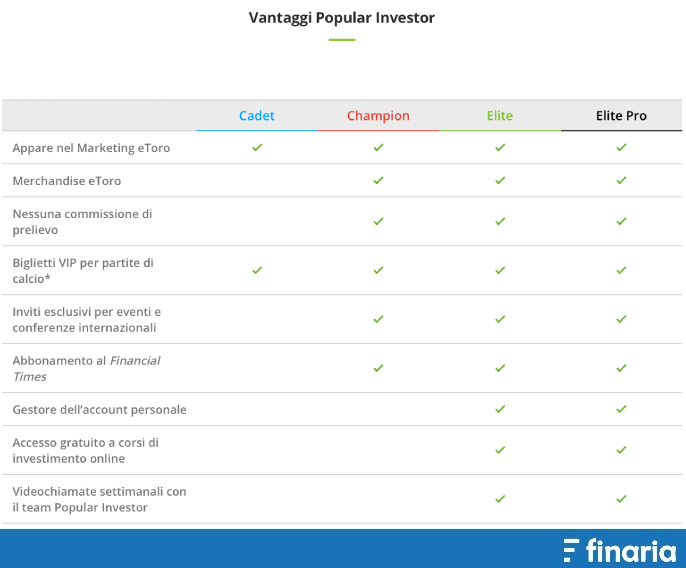686x568 pixels.
Task: Click the Elite checkmark for Gestore dell'account personale
Action: 500,410
